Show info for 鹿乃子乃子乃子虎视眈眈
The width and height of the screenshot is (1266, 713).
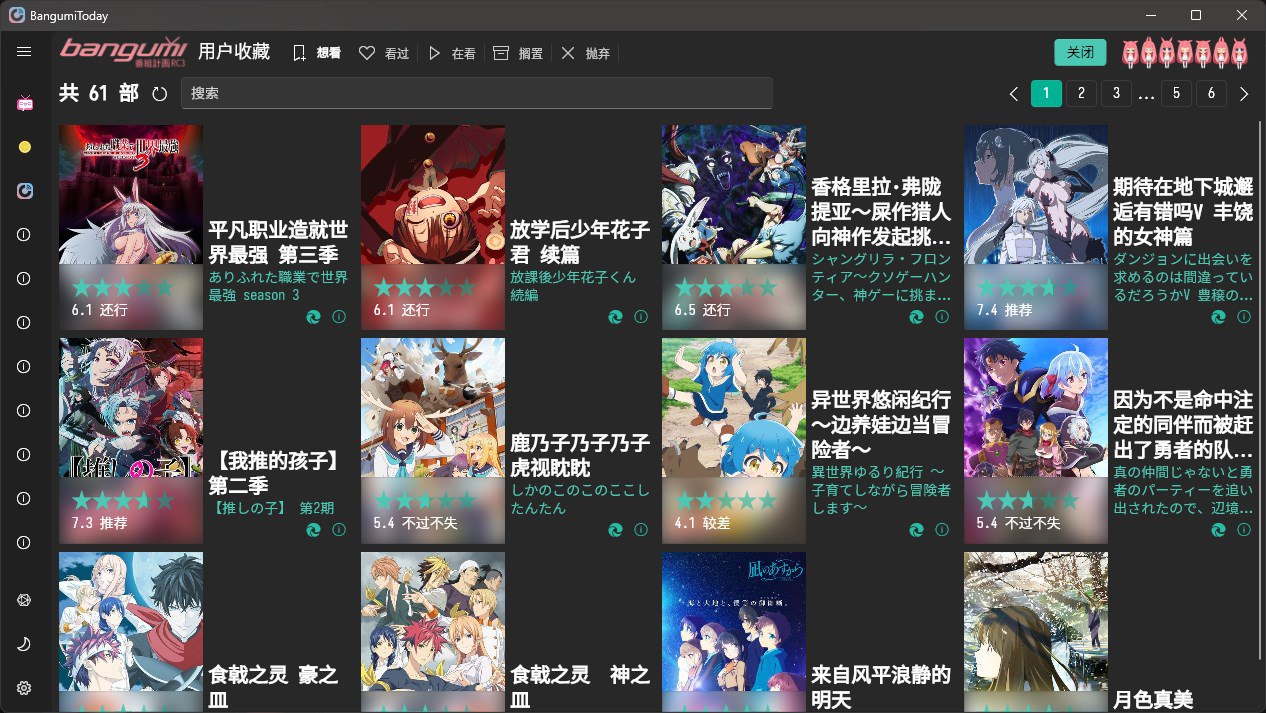pos(641,529)
